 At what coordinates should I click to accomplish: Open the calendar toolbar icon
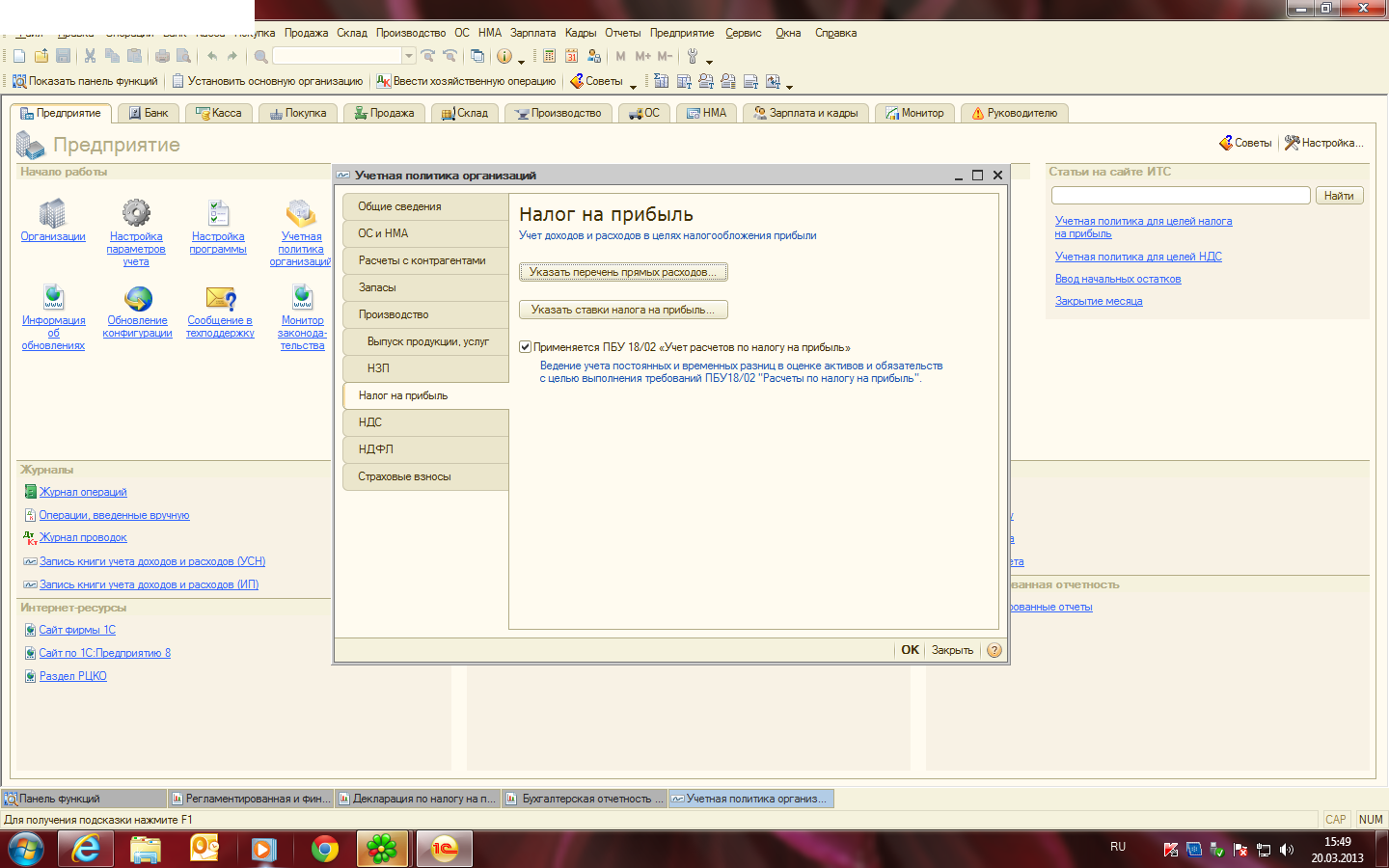click(x=572, y=56)
